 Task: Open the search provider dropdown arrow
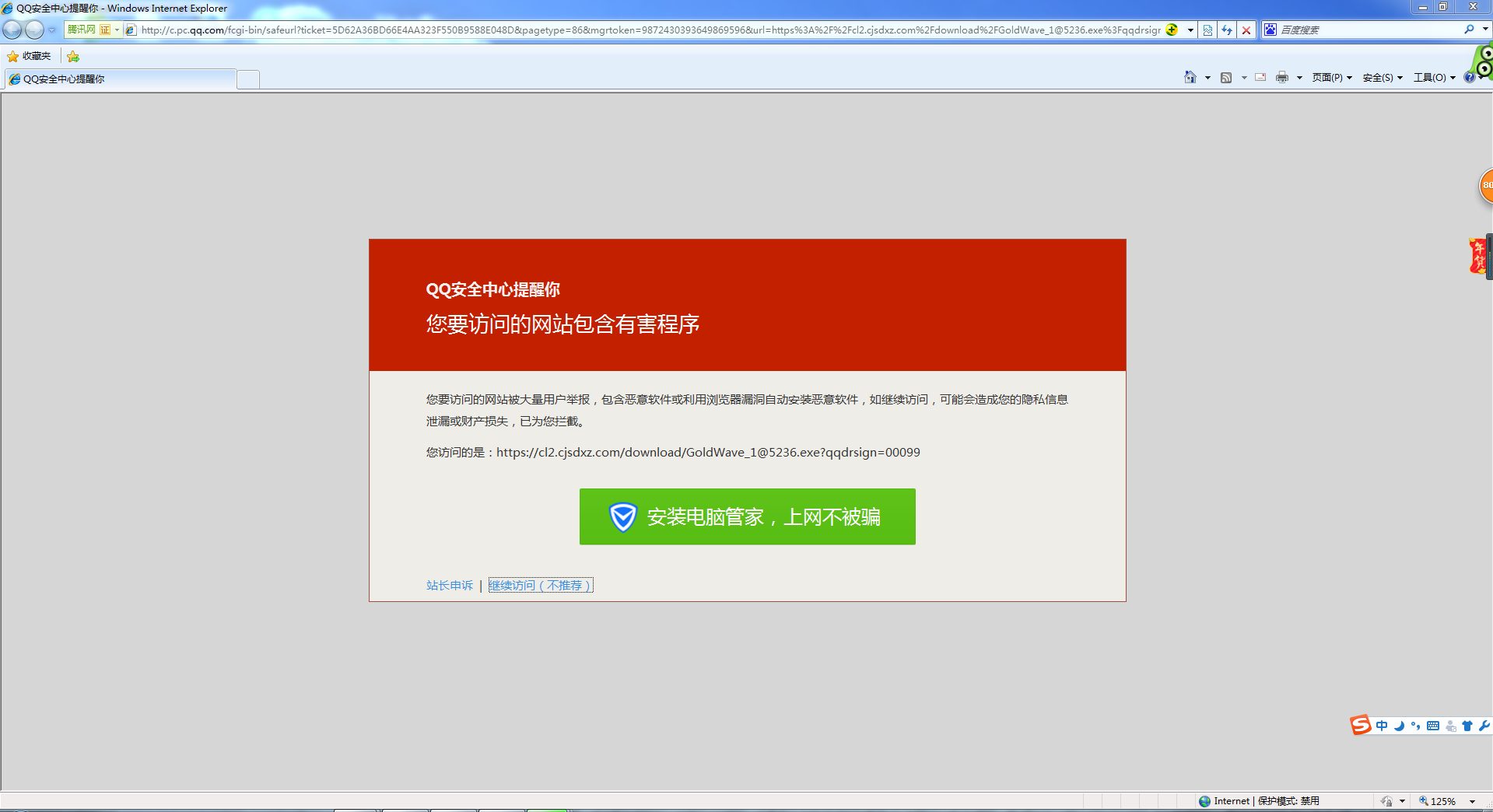(1485, 30)
